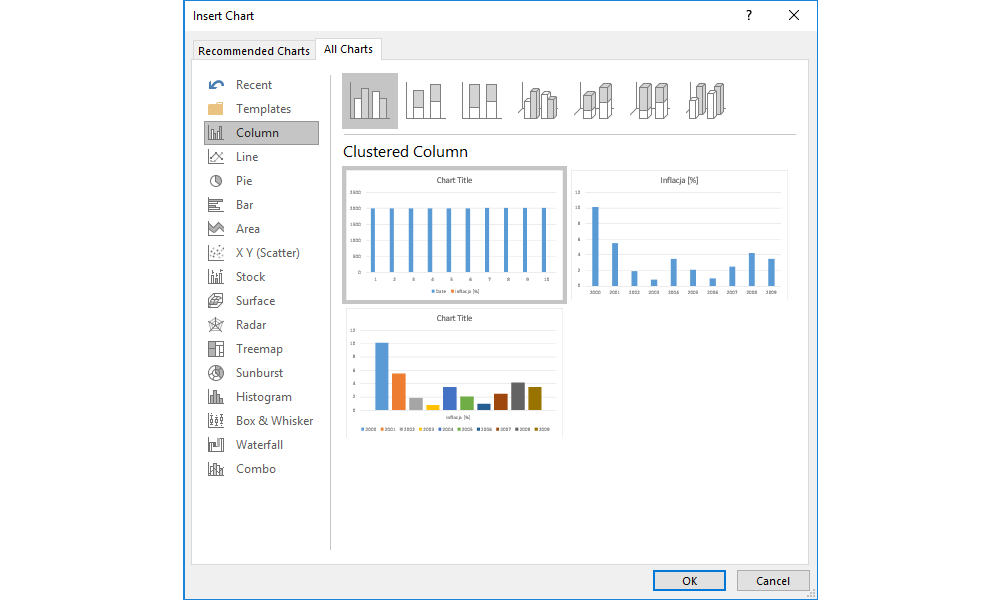This screenshot has width=1001, height=601.
Task: Pick the 3-D 100% Stacked Column icon
Action: pyautogui.click(x=650, y=101)
